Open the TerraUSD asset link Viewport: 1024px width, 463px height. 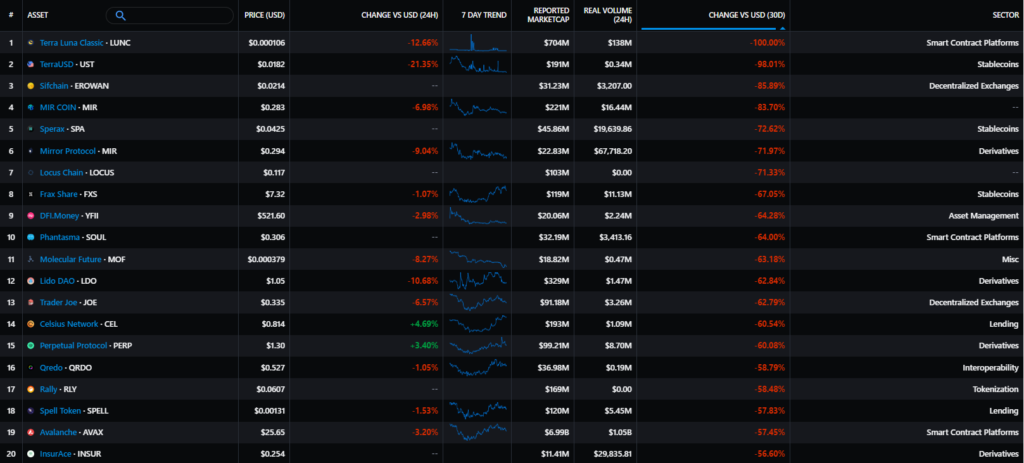57,64
